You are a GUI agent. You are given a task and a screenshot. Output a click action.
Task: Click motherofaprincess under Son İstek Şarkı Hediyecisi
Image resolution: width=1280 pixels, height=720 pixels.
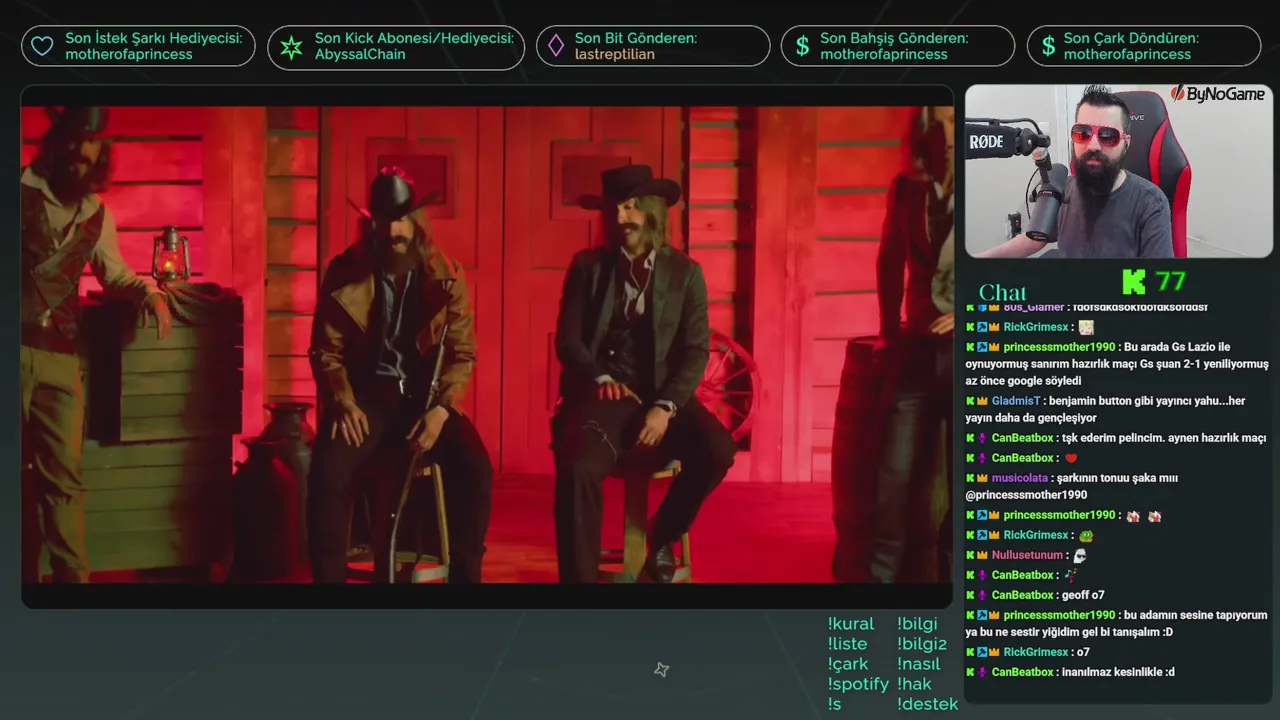129,54
